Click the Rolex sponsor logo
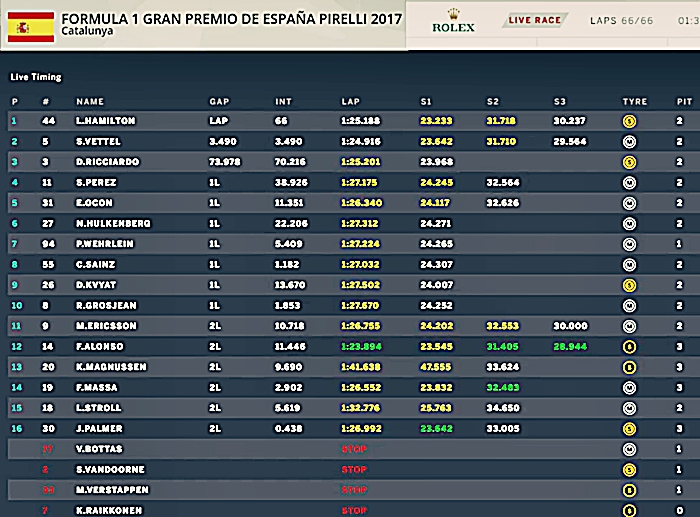The image size is (700, 517). pos(452,21)
